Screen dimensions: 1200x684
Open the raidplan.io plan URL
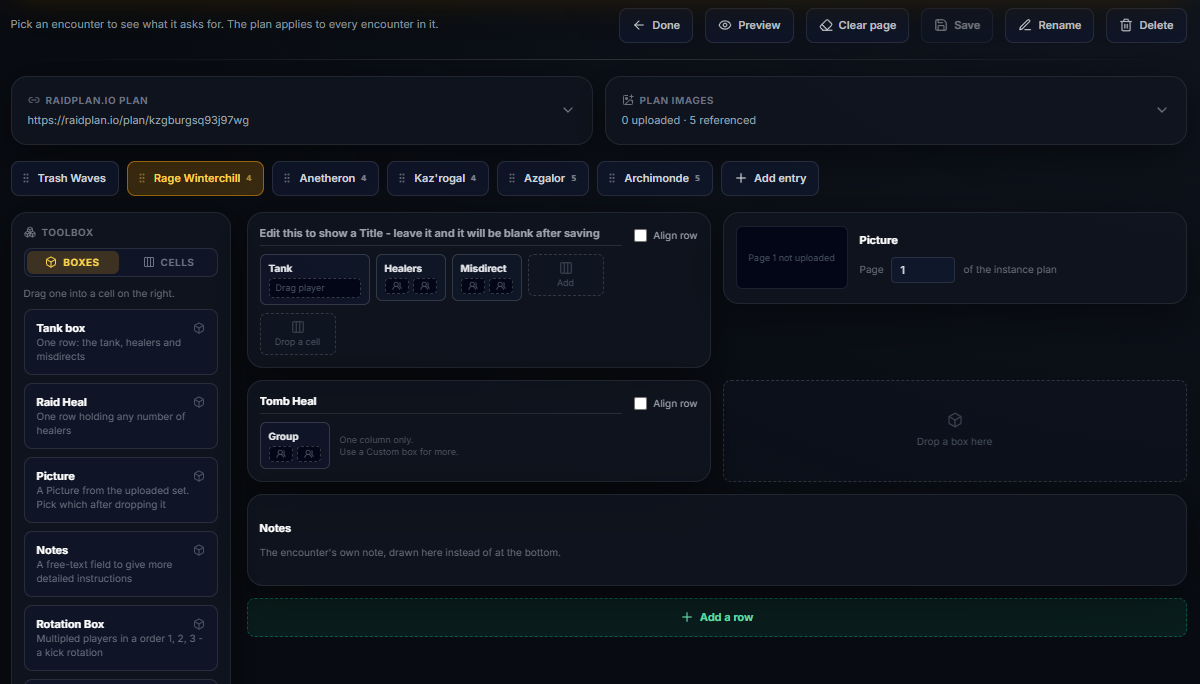[x=138, y=120]
